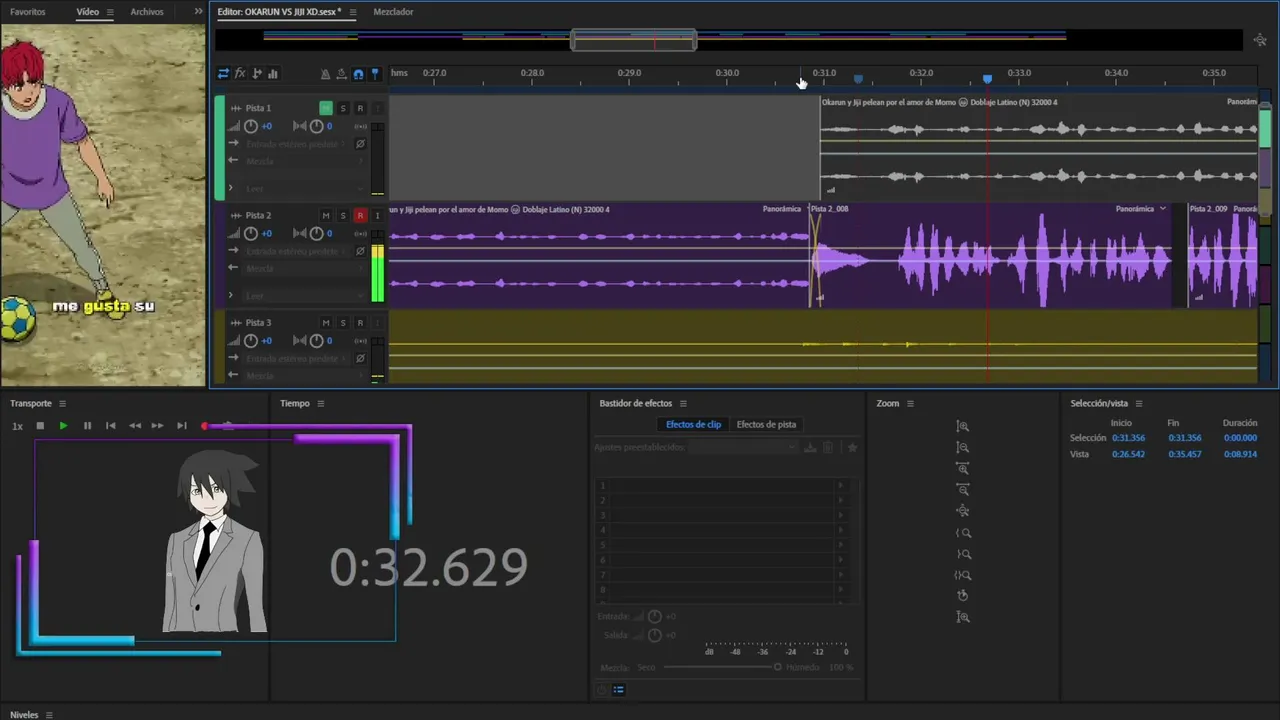Click zoom in time icon in Zoom panel
Image resolution: width=1280 pixels, height=720 pixels.
pos(963,468)
